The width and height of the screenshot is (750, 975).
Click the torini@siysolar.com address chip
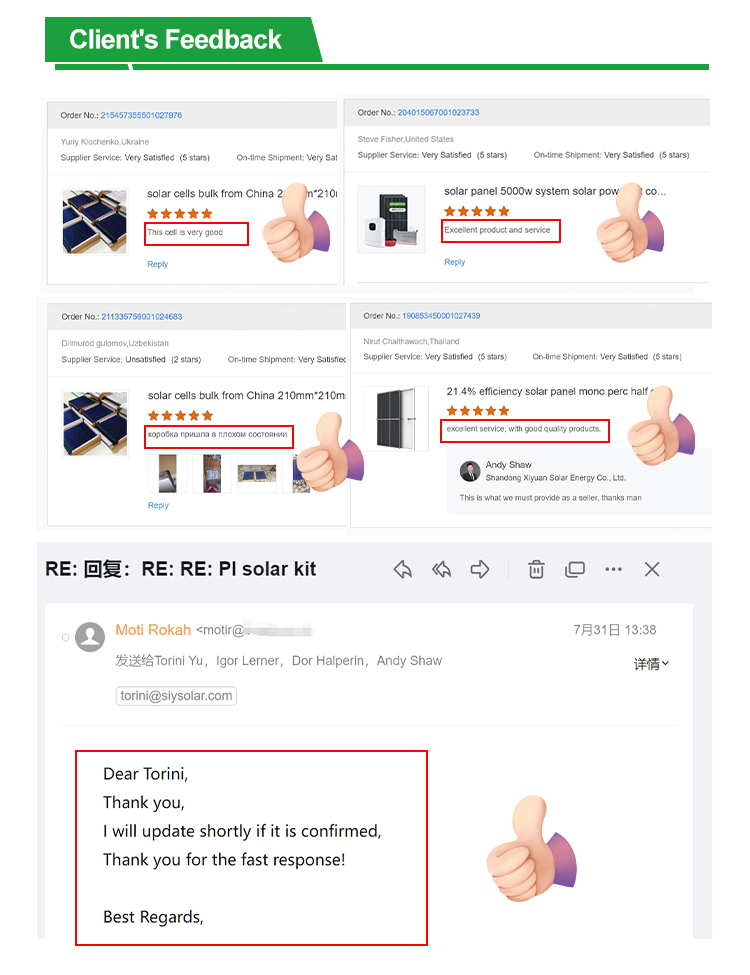pyautogui.click(x=176, y=696)
